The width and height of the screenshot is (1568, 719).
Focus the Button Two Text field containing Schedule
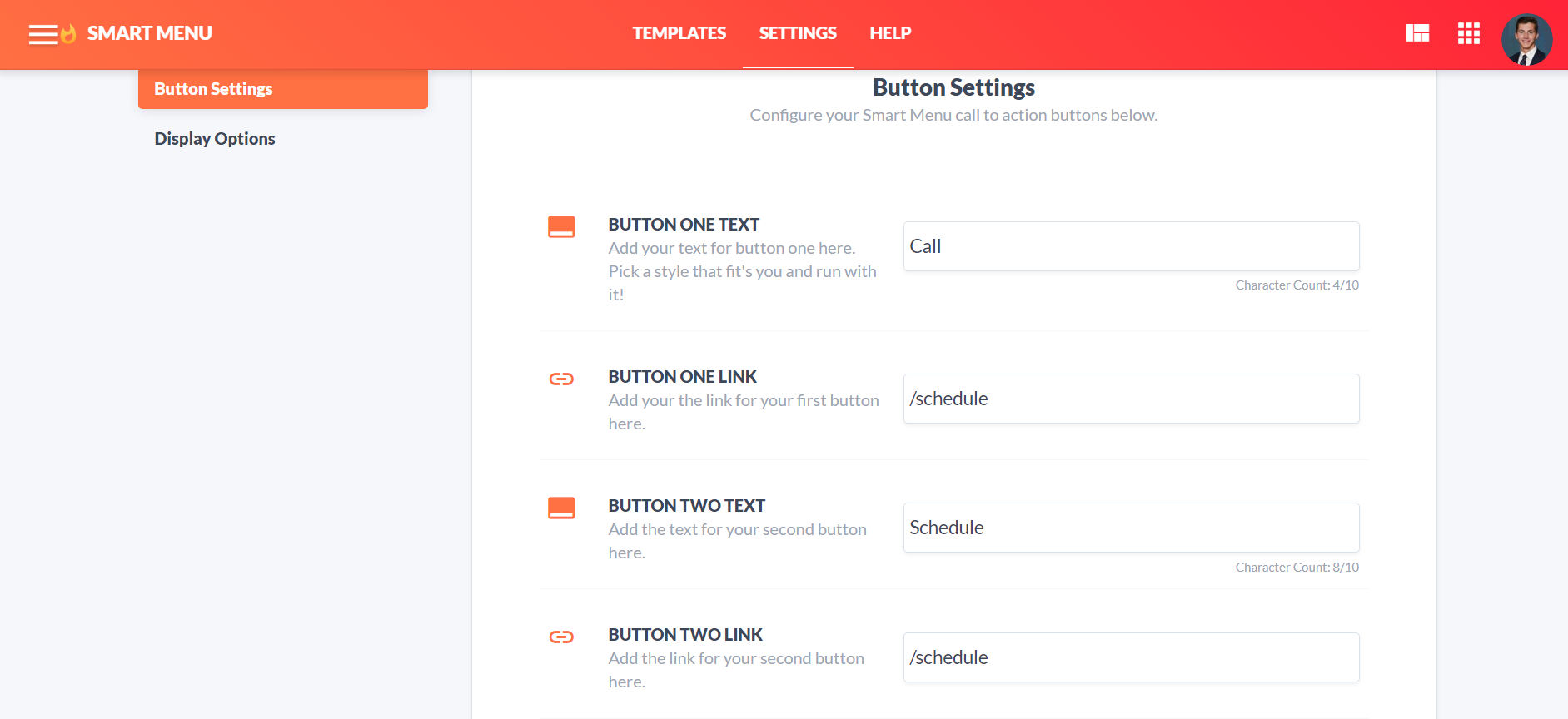(1131, 528)
